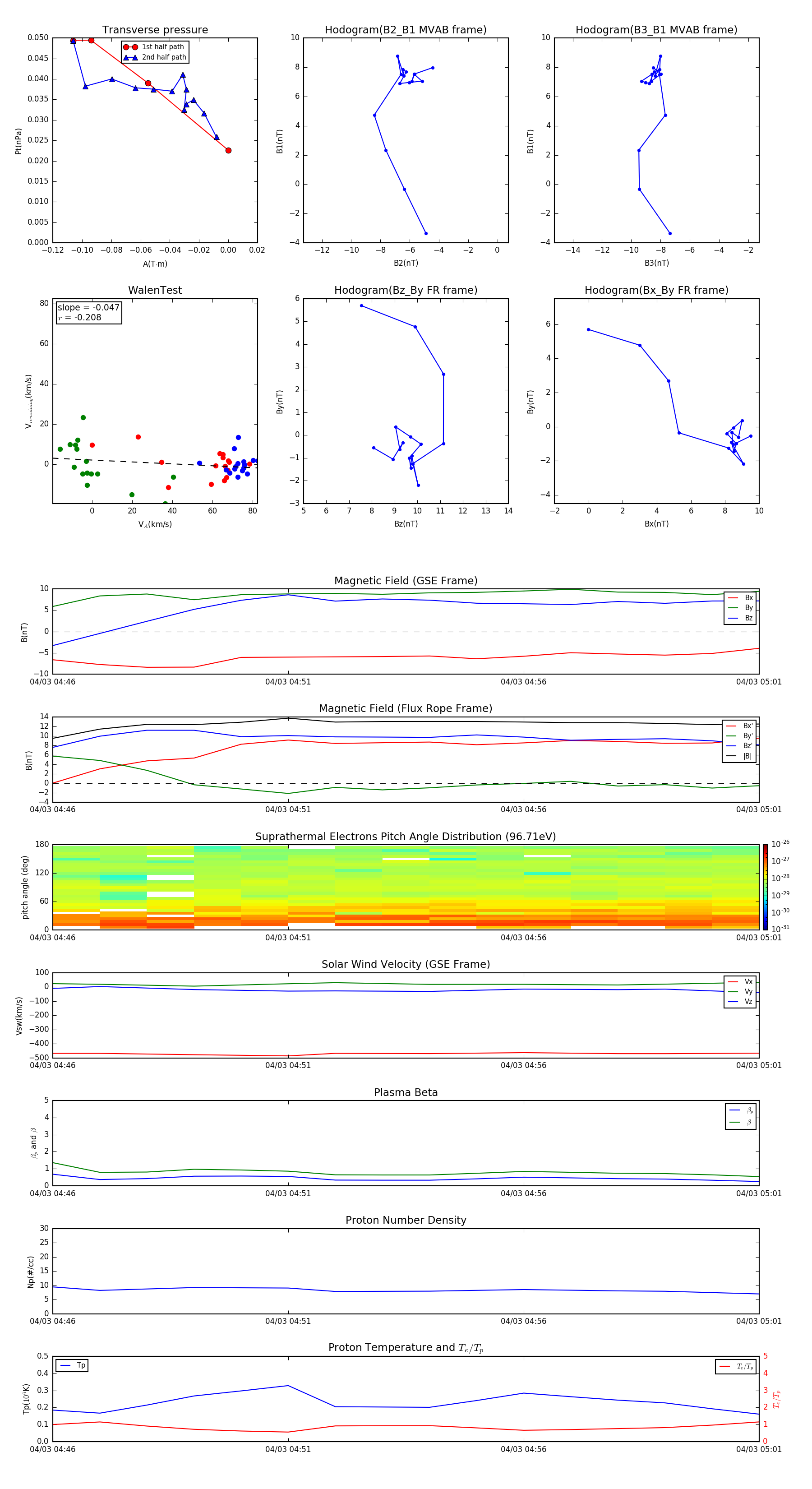812x1489 pixels.
Task: Click the 'Bx(nT)' x-axis label
Action: pyautogui.click(x=656, y=524)
